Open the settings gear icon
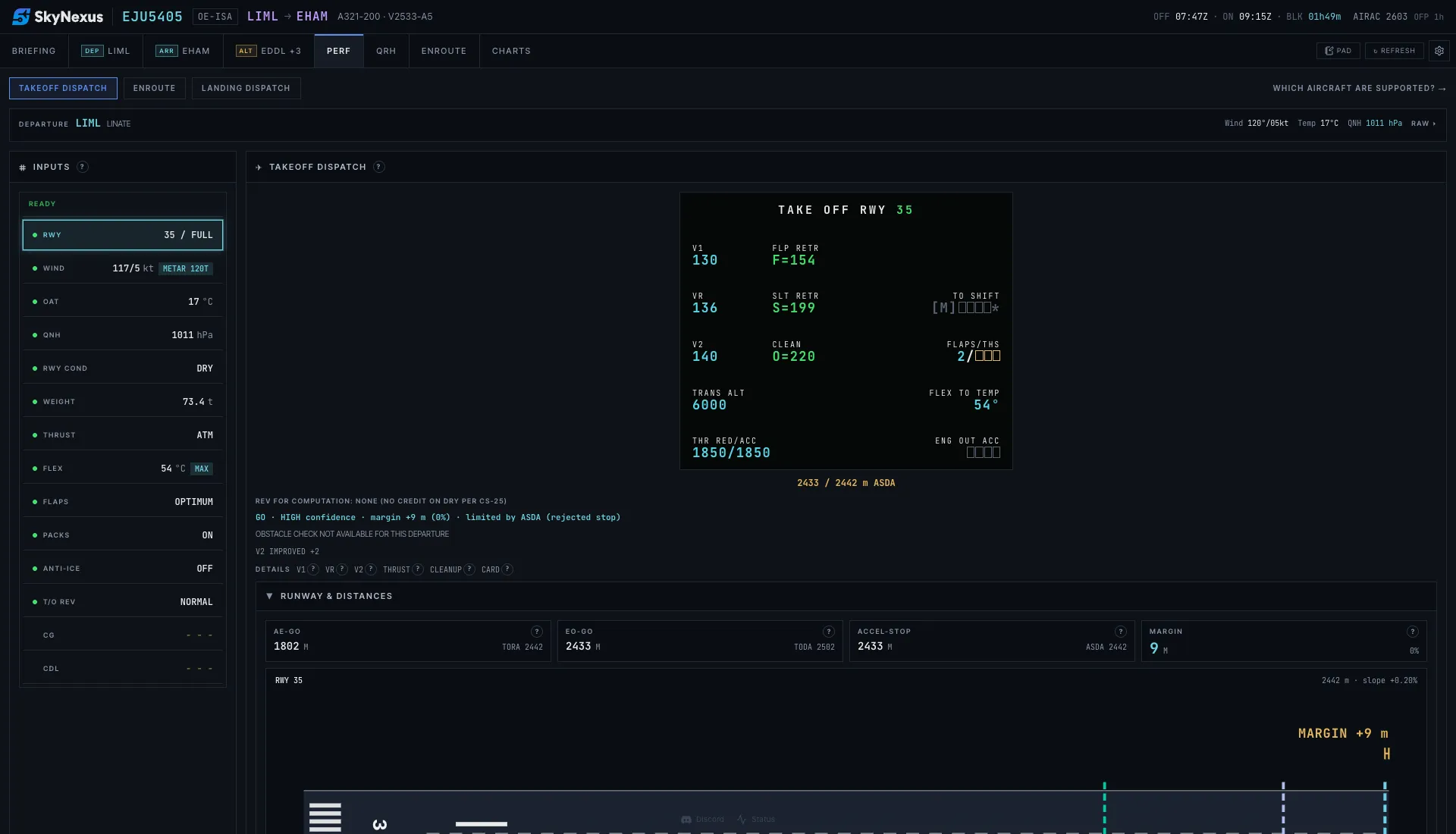Screen dimensions: 1456x834 tap(1439, 51)
